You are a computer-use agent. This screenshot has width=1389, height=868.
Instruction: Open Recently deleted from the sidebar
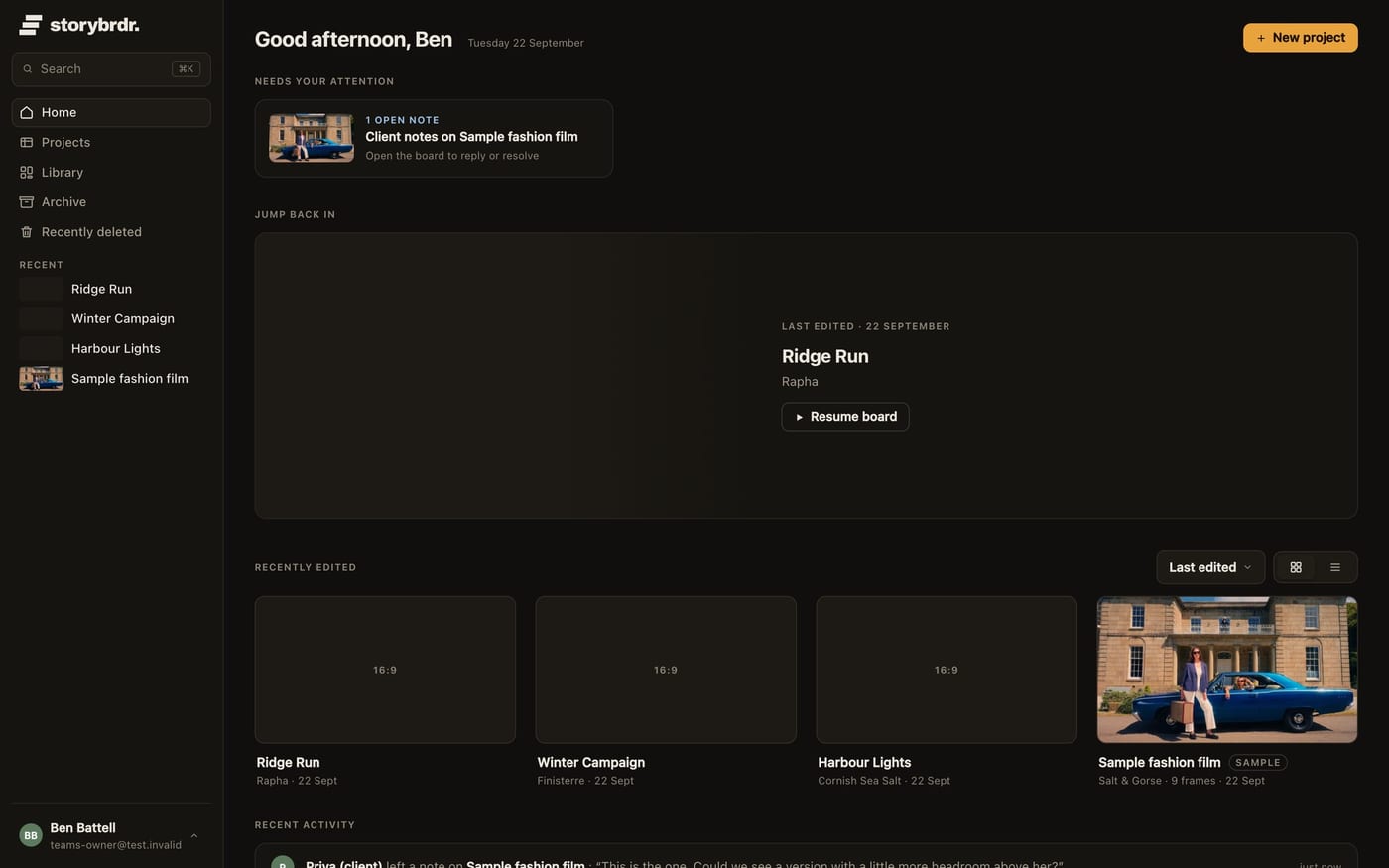pos(111,232)
